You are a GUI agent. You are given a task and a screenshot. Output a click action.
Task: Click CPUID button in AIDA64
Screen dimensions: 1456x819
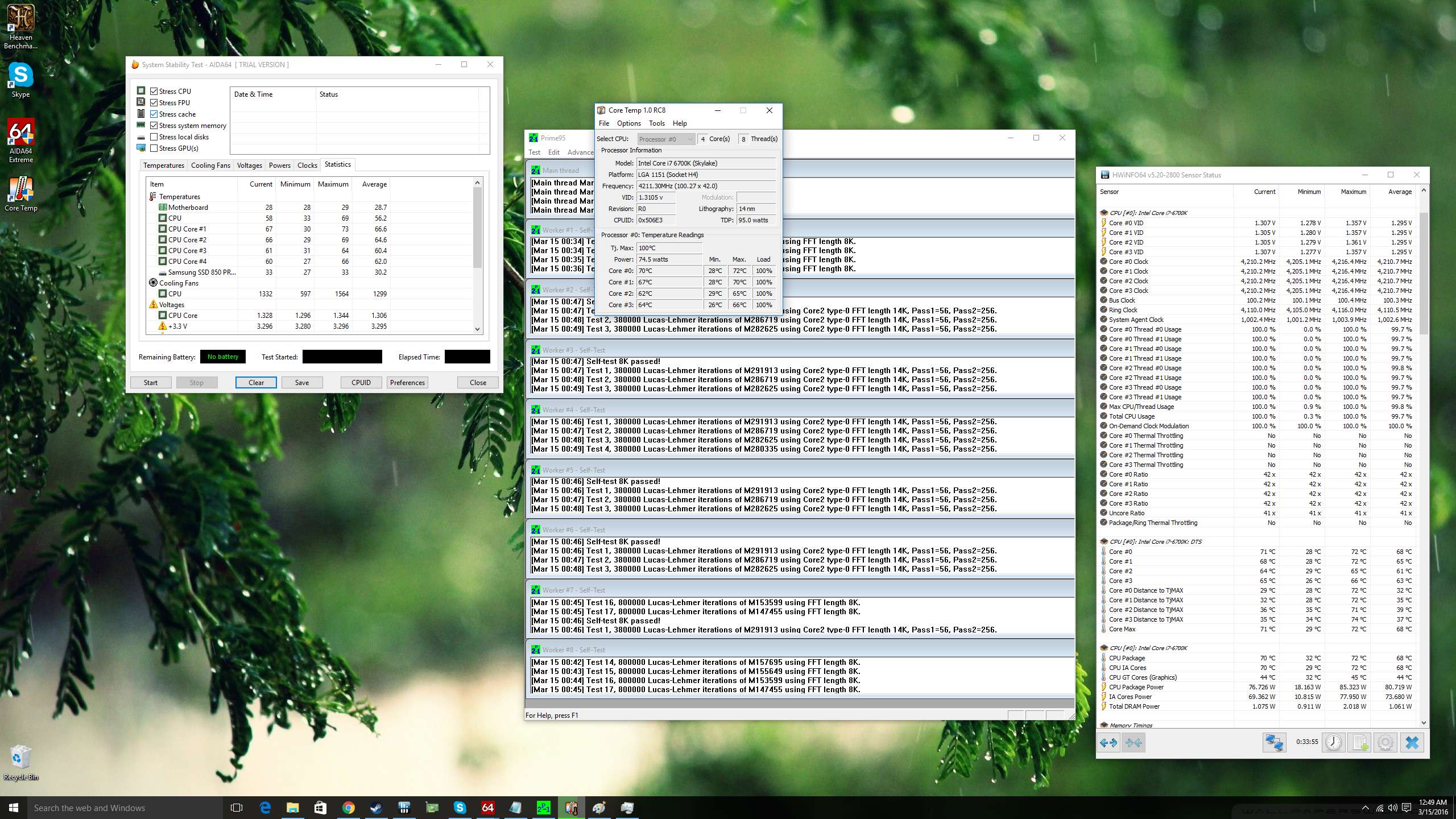pos(361,382)
